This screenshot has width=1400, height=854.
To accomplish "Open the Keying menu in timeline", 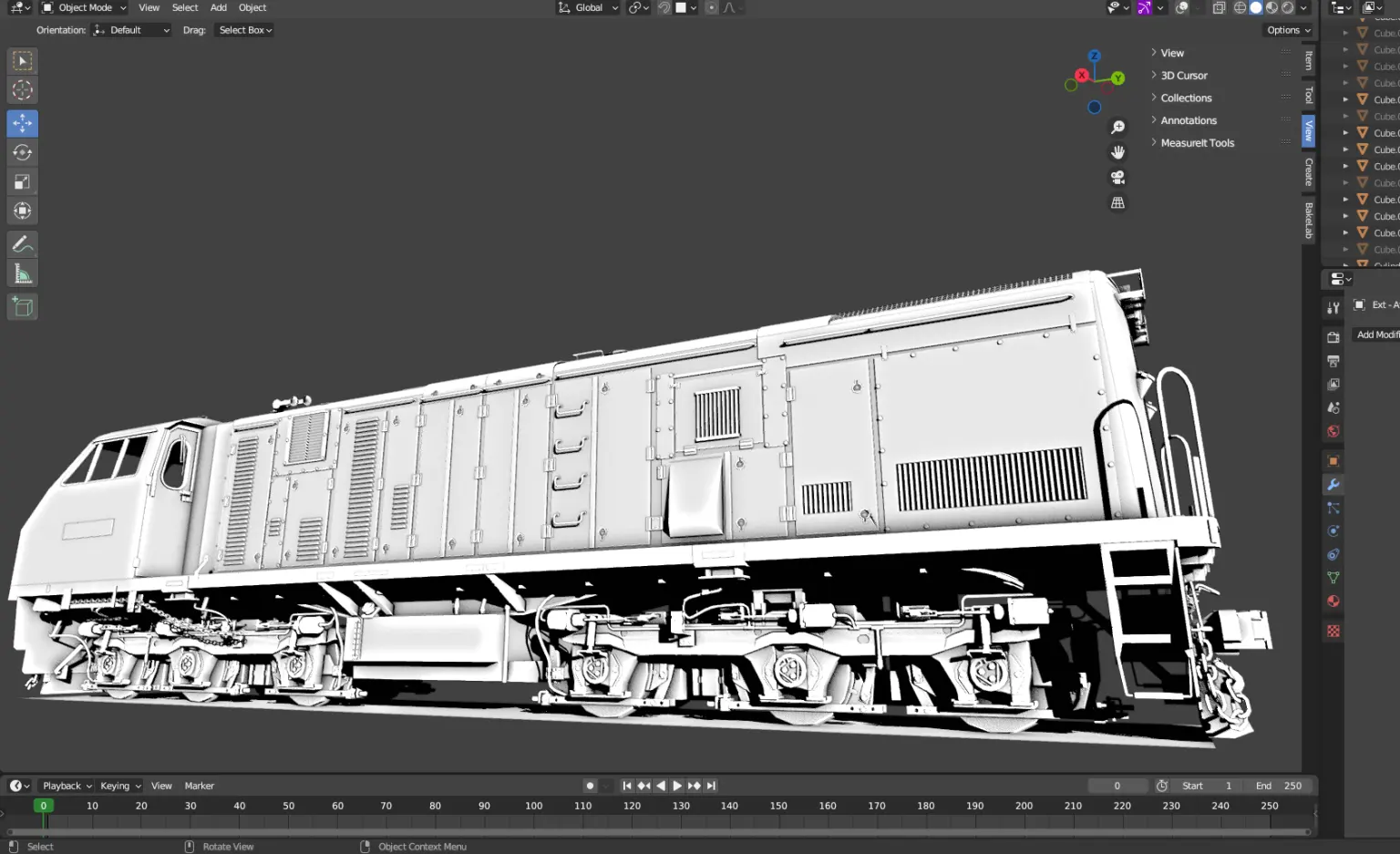I will pos(120,786).
